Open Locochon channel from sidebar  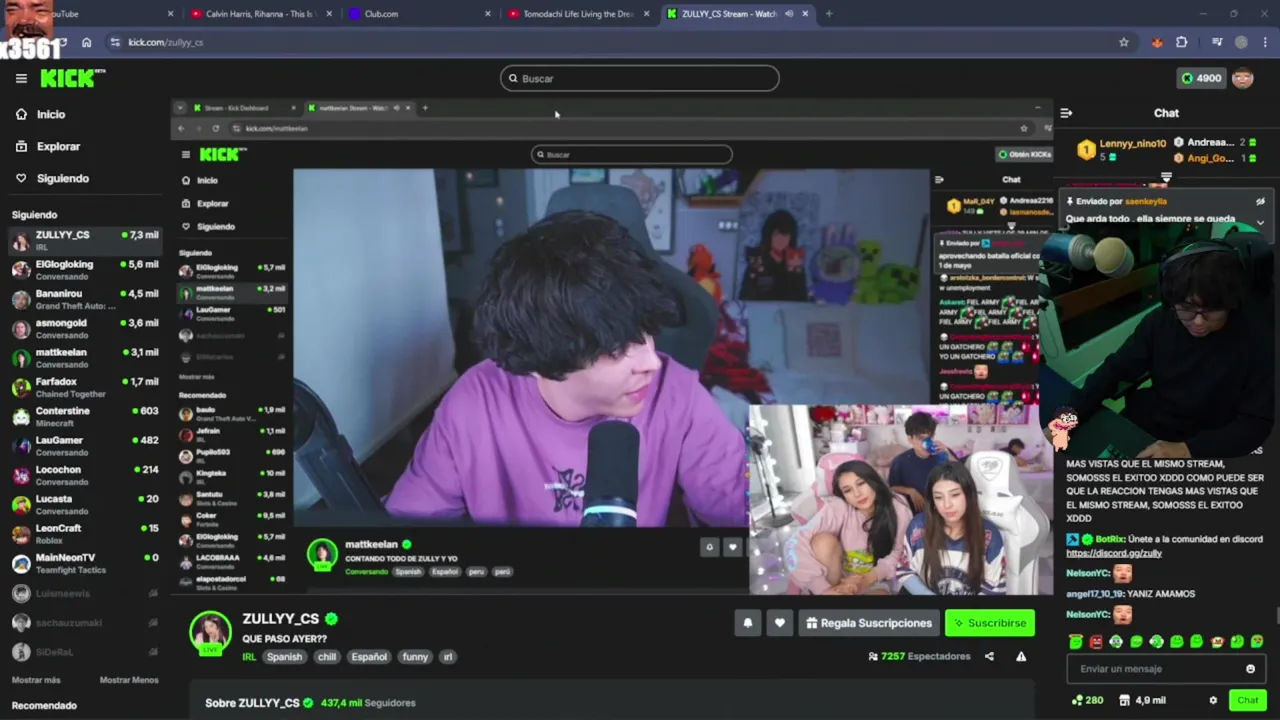pyautogui.click(x=84, y=475)
